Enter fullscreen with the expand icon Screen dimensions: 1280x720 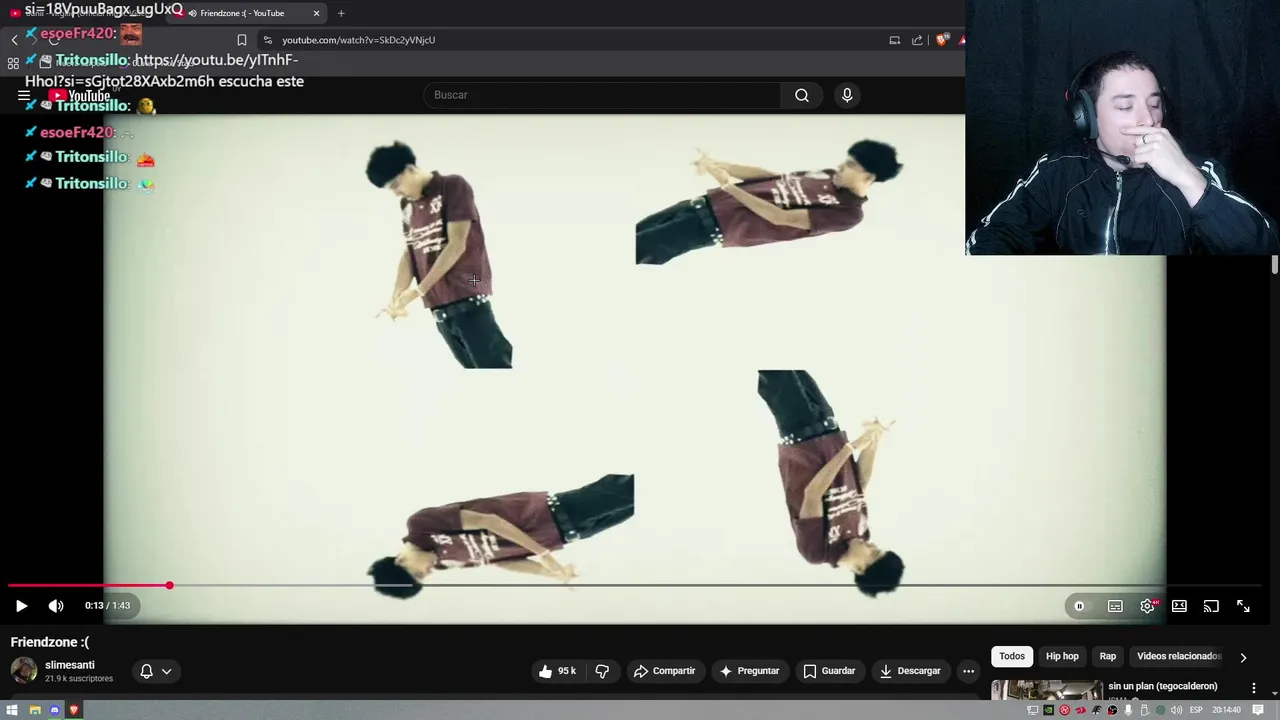click(x=1243, y=606)
